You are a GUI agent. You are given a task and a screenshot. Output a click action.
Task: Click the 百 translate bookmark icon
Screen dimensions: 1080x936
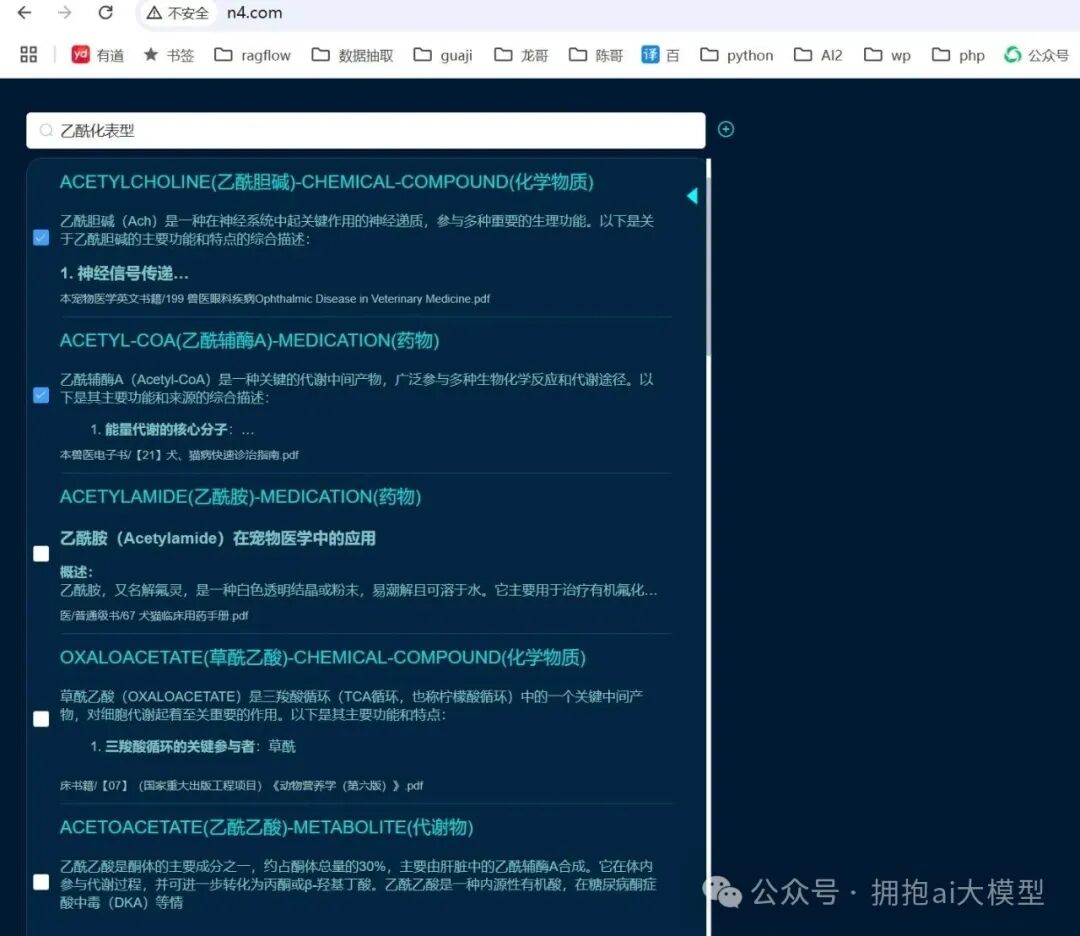pos(661,54)
